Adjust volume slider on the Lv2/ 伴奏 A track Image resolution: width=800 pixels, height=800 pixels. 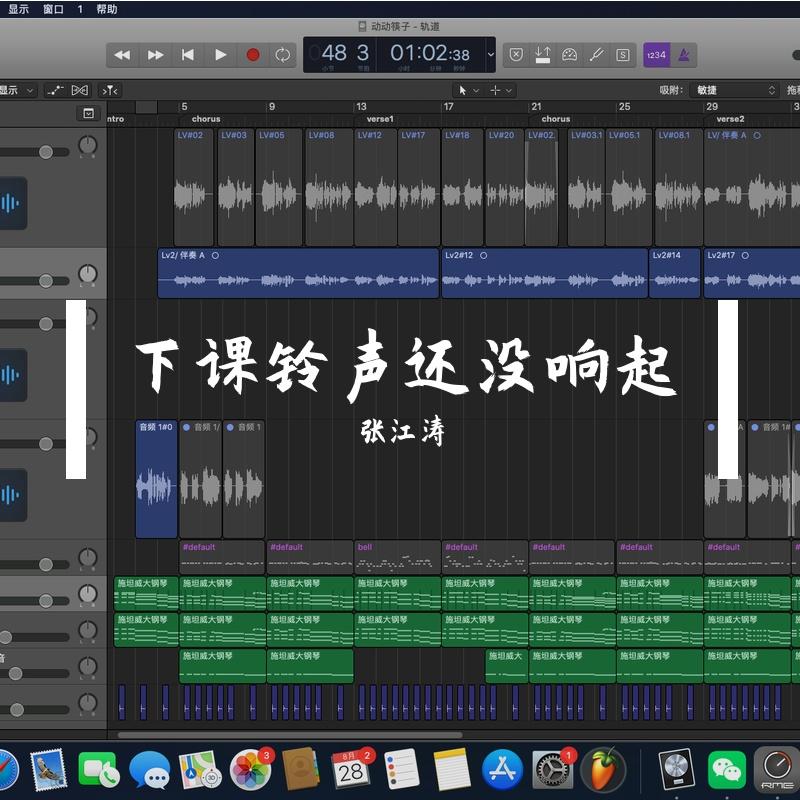(x=46, y=281)
